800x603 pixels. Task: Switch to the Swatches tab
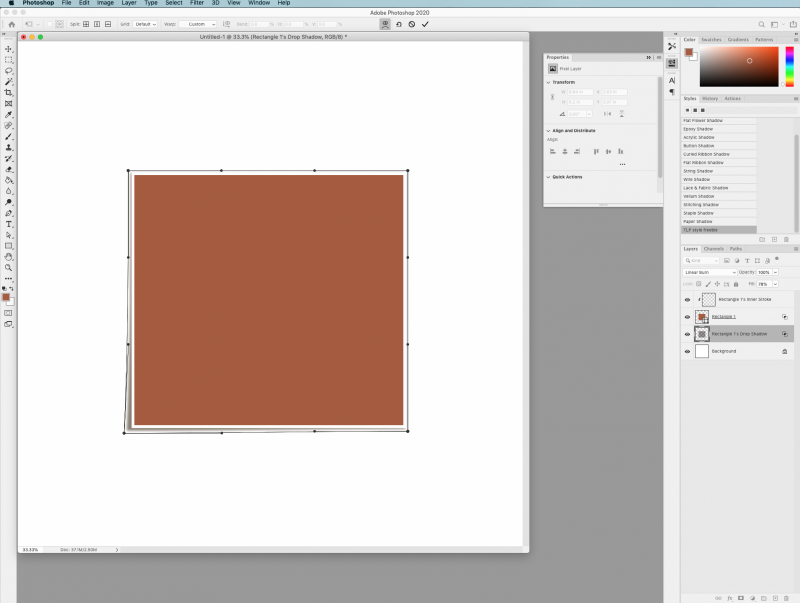(711, 40)
